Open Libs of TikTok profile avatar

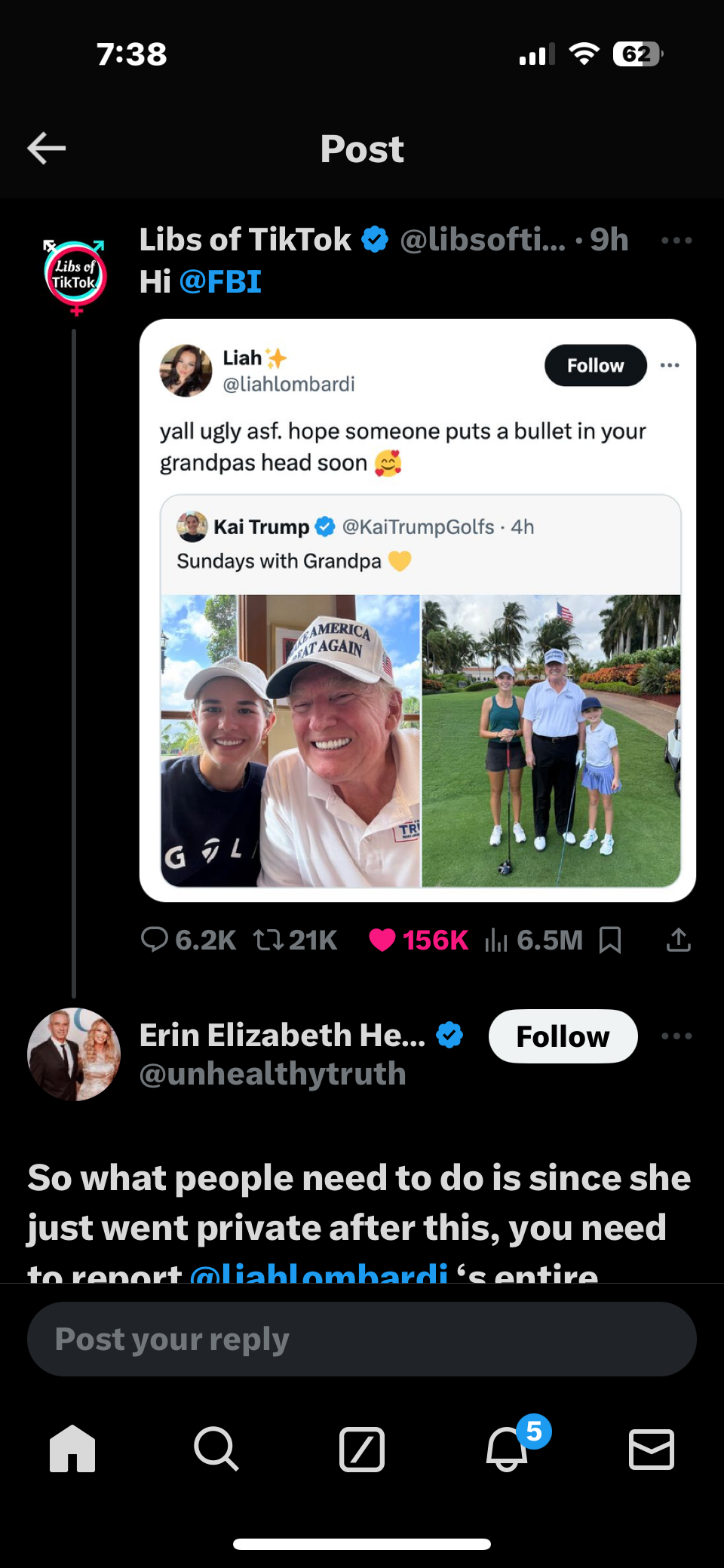pos(75,275)
